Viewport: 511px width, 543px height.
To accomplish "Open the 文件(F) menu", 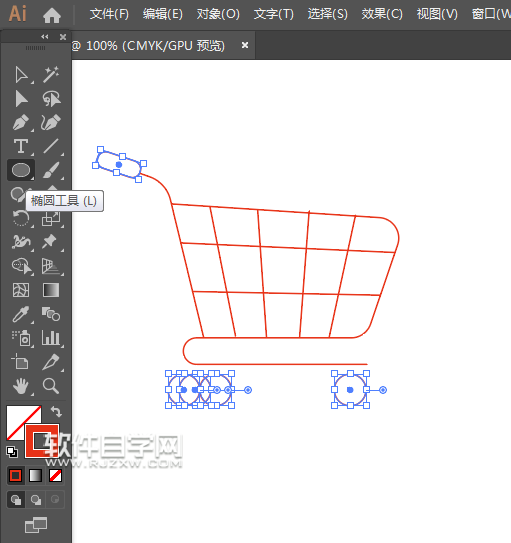I will [x=109, y=14].
